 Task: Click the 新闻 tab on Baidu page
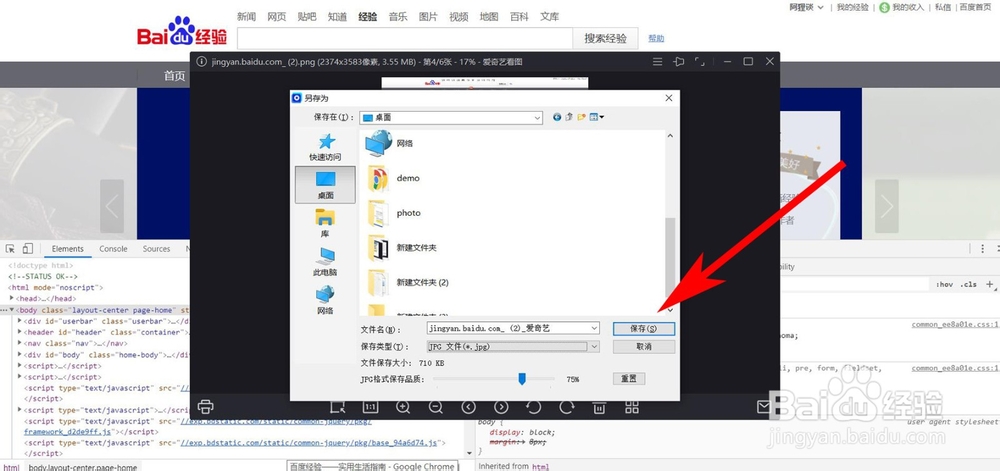(246, 17)
